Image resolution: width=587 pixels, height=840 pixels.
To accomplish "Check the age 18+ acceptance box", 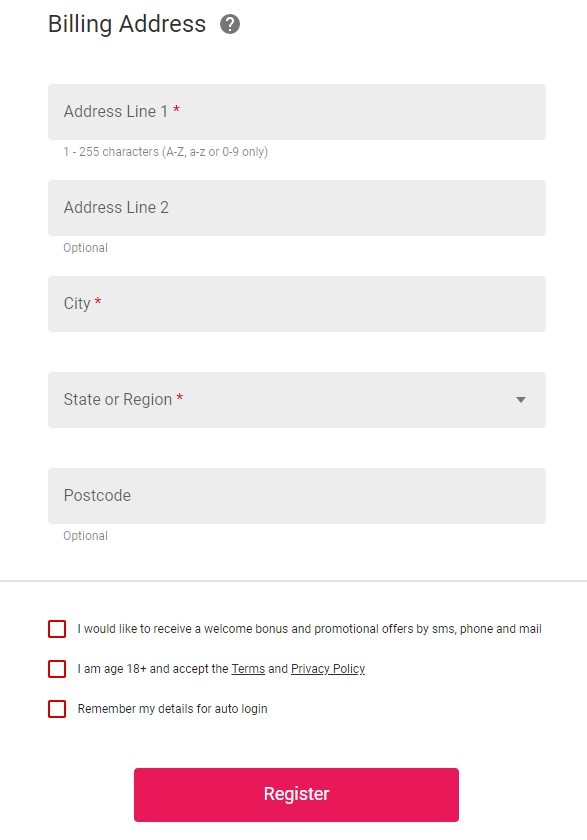I will [x=57, y=669].
